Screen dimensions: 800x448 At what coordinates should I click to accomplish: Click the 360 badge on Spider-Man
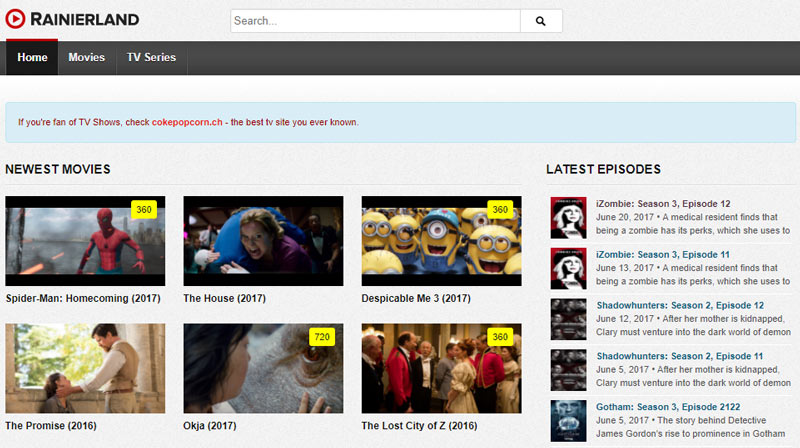pos(144,210)
